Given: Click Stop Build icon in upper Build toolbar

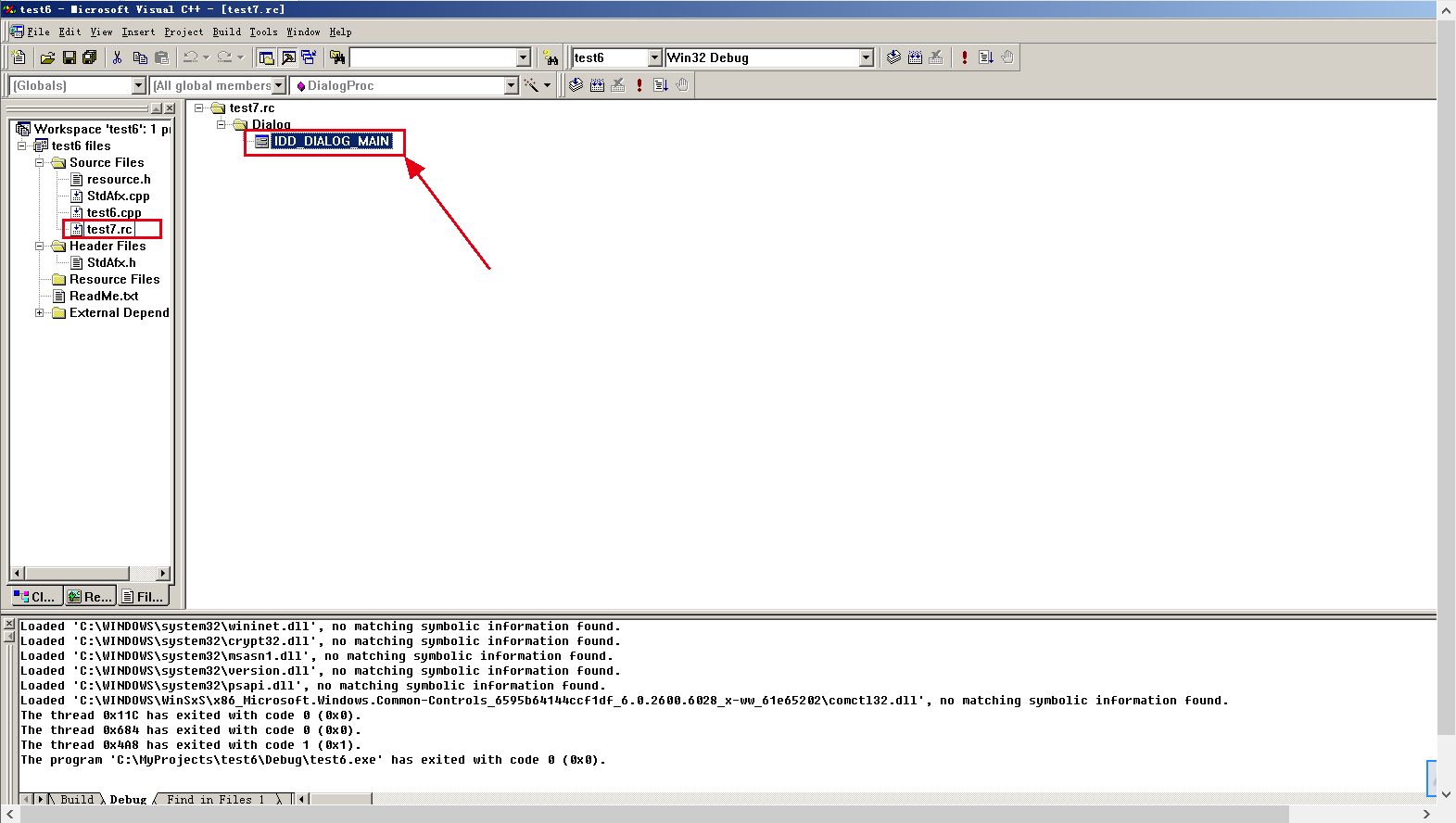Looking at the screenshot, I should point(936,57).
